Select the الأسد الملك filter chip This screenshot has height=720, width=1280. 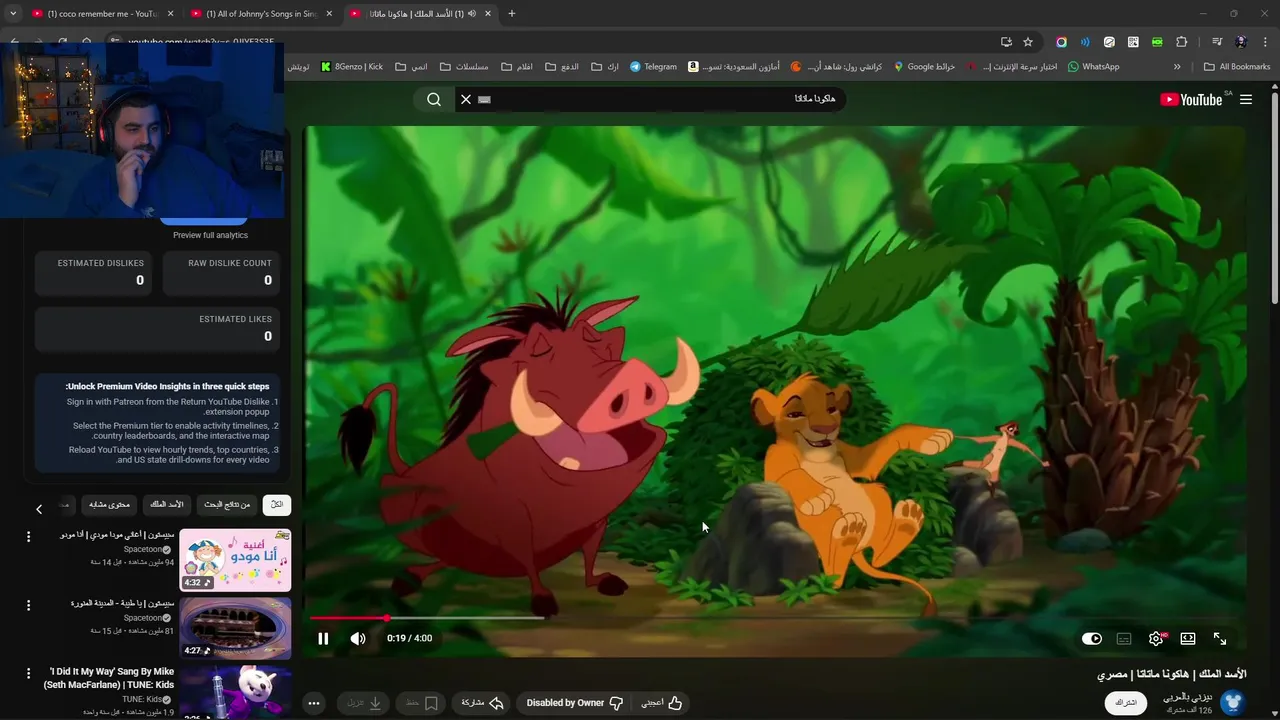[167, 504]
